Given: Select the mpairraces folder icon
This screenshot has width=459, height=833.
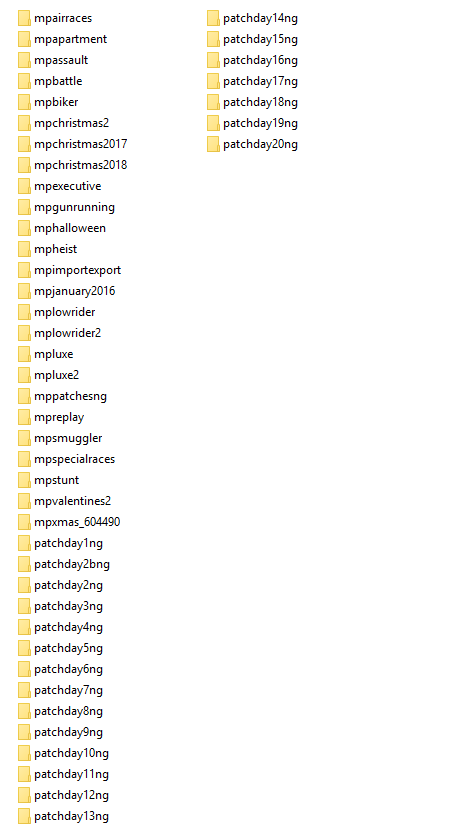Looking at the screenshot, I should click(24, 18).
